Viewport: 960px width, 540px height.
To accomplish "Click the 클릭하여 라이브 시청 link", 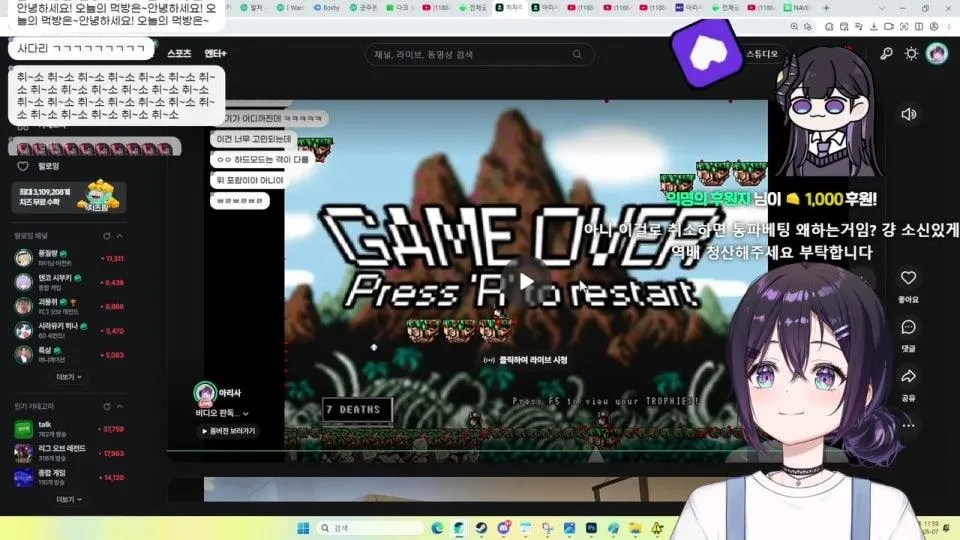I will (x=527, y=360).
